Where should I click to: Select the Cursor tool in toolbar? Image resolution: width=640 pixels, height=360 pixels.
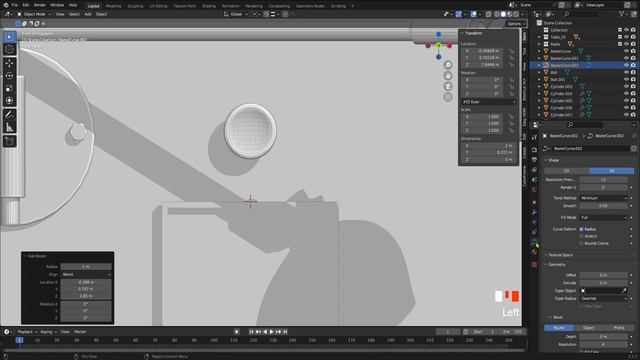[x=9, y=49]
